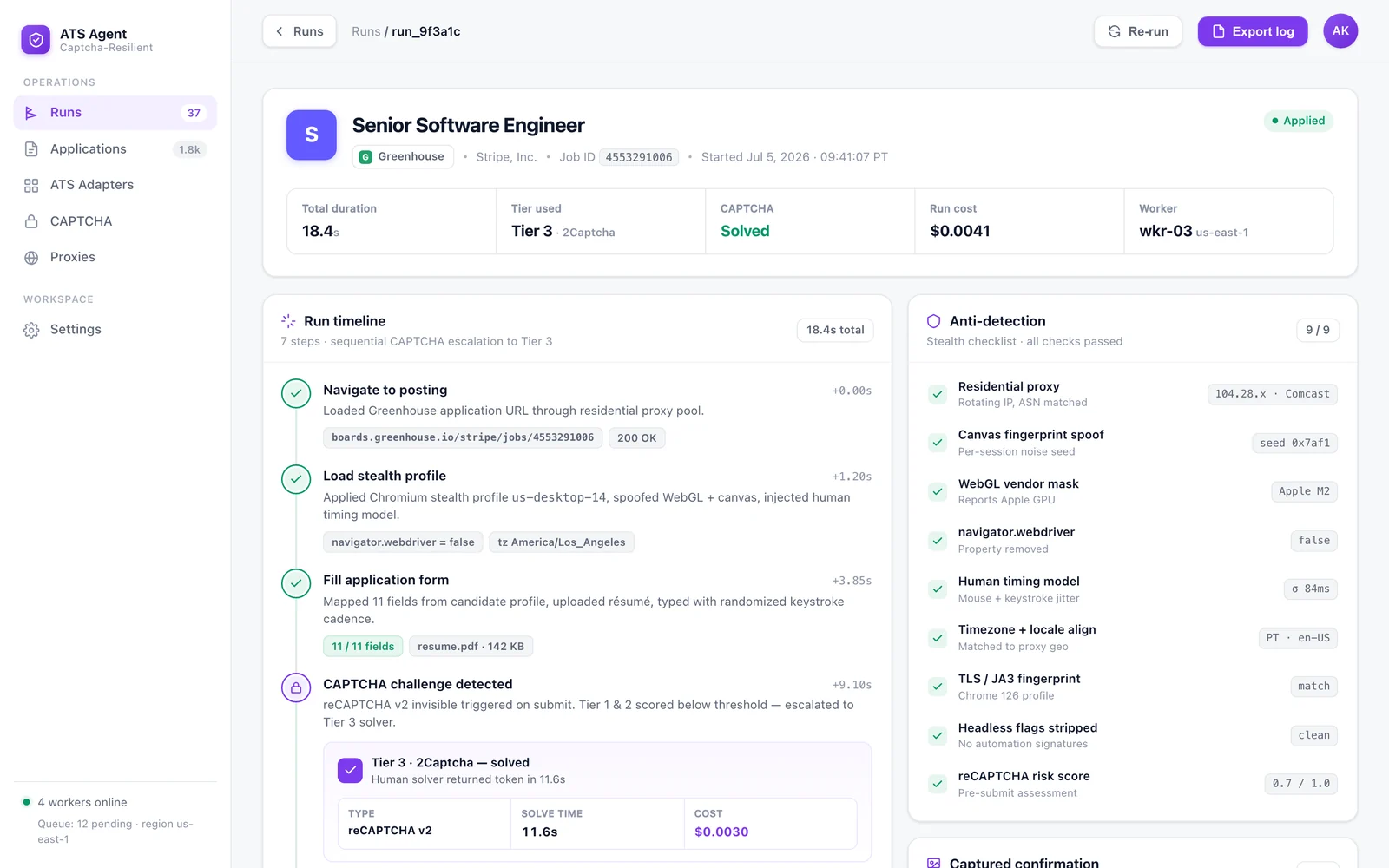Screen dimensions: 1389x868
Task: Click the tz America/Los_Angeles chip
Action: point(562,542)
